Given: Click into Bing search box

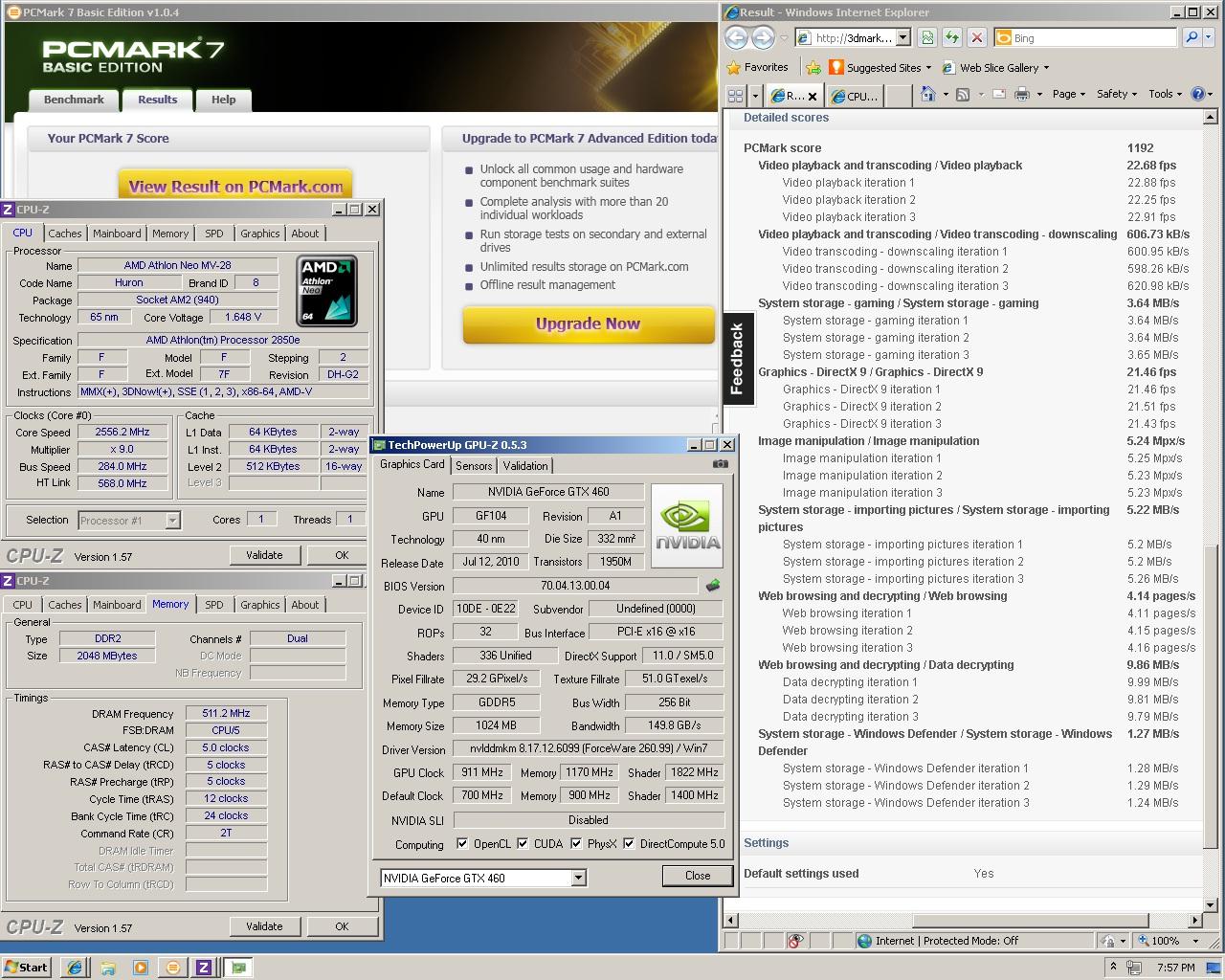Looking at the screenshot, I should [1084, 37].
